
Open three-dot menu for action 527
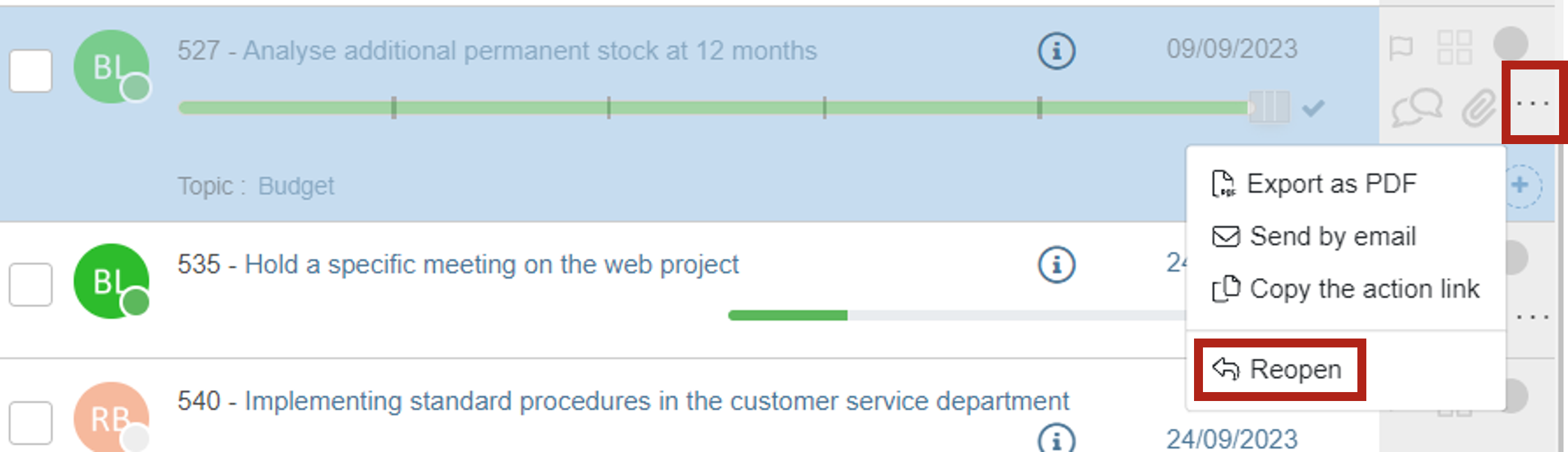coord(1533,103)
